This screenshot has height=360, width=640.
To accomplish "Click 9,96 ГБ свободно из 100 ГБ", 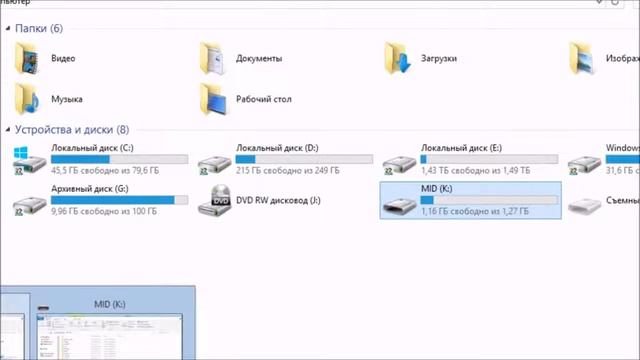I will [x=104, y=211].
